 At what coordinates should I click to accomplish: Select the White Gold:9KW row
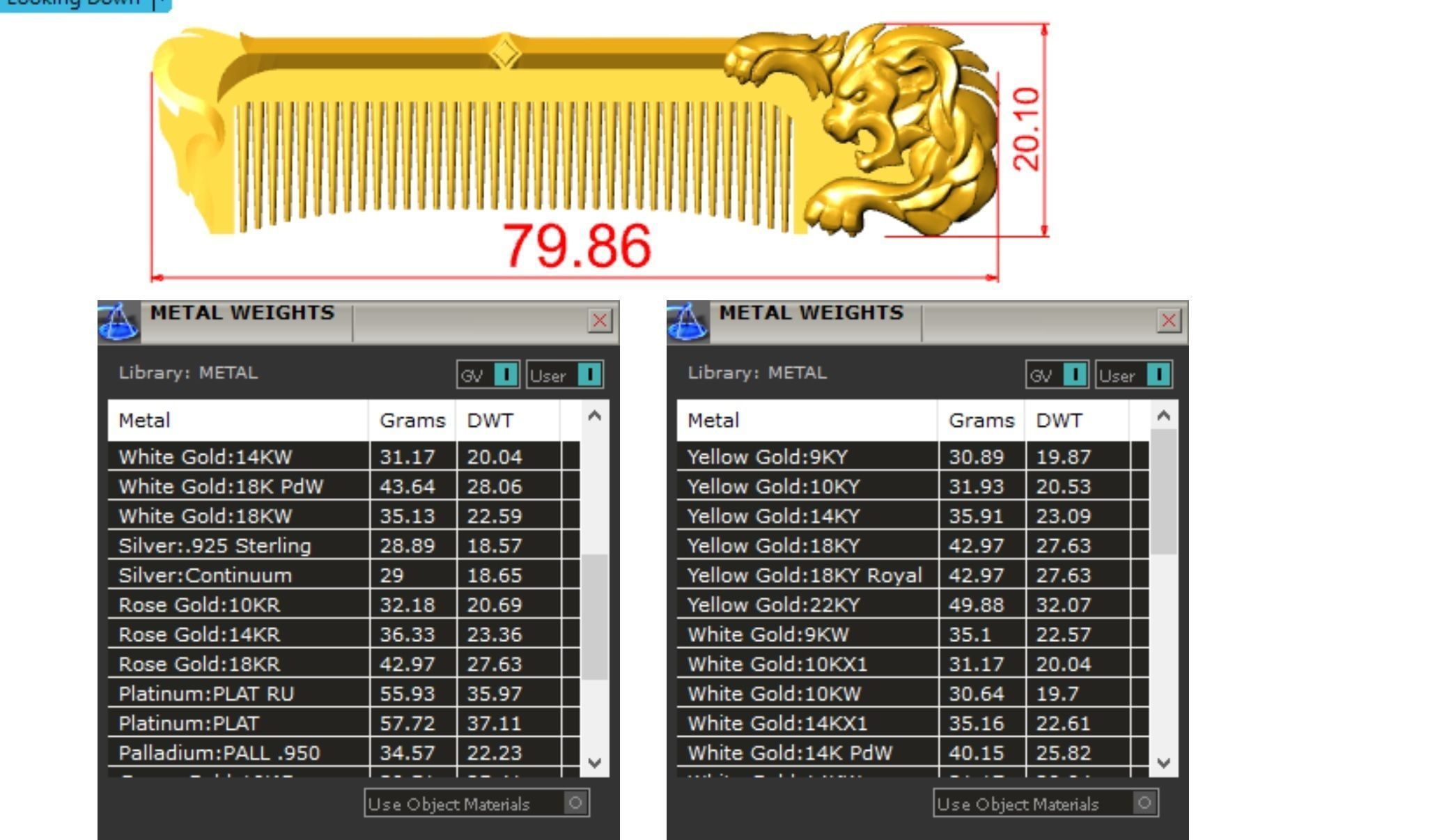pos(913,634)
